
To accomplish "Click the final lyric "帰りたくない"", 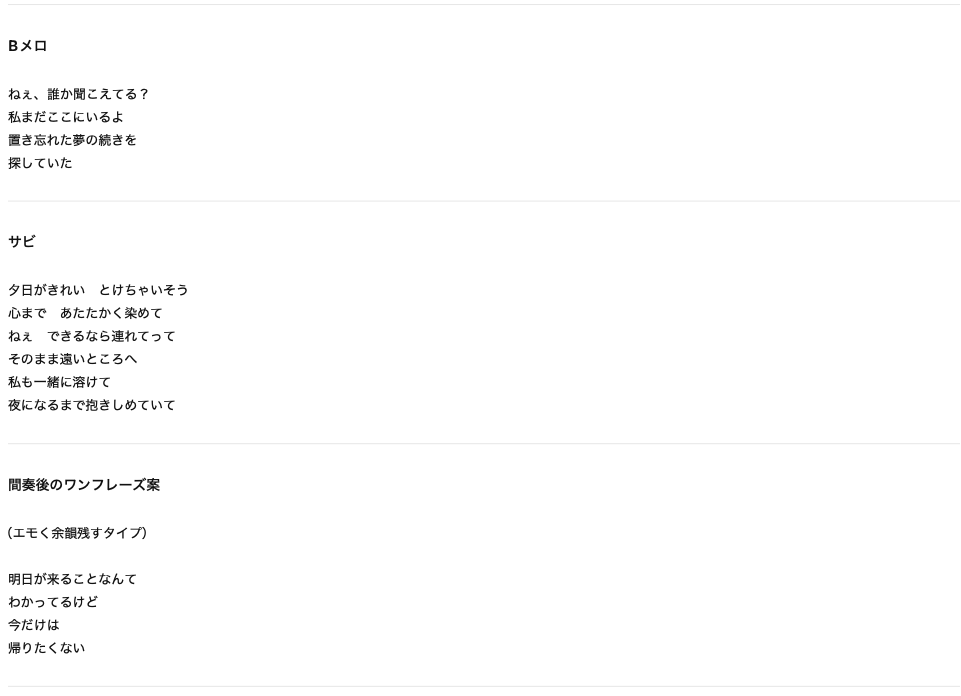I will coord(46,648).
